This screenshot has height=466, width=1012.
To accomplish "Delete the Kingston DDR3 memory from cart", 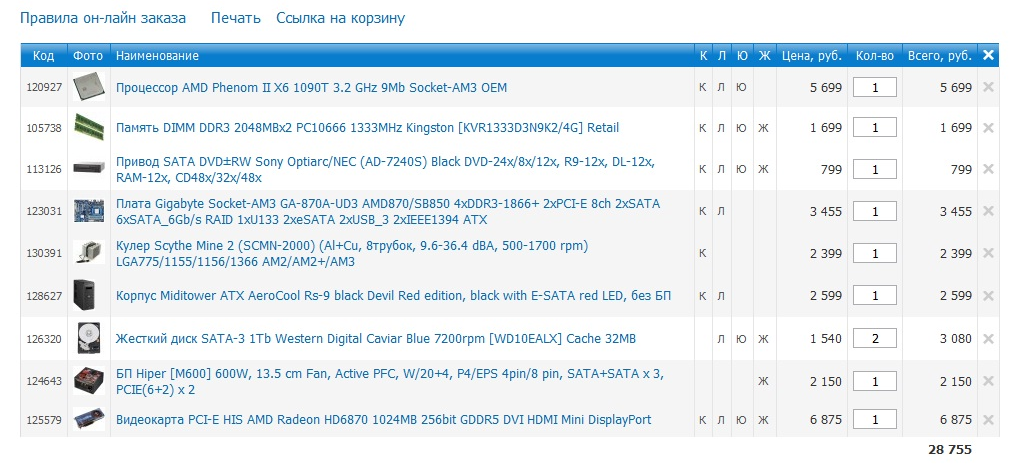I will (988, 128).
